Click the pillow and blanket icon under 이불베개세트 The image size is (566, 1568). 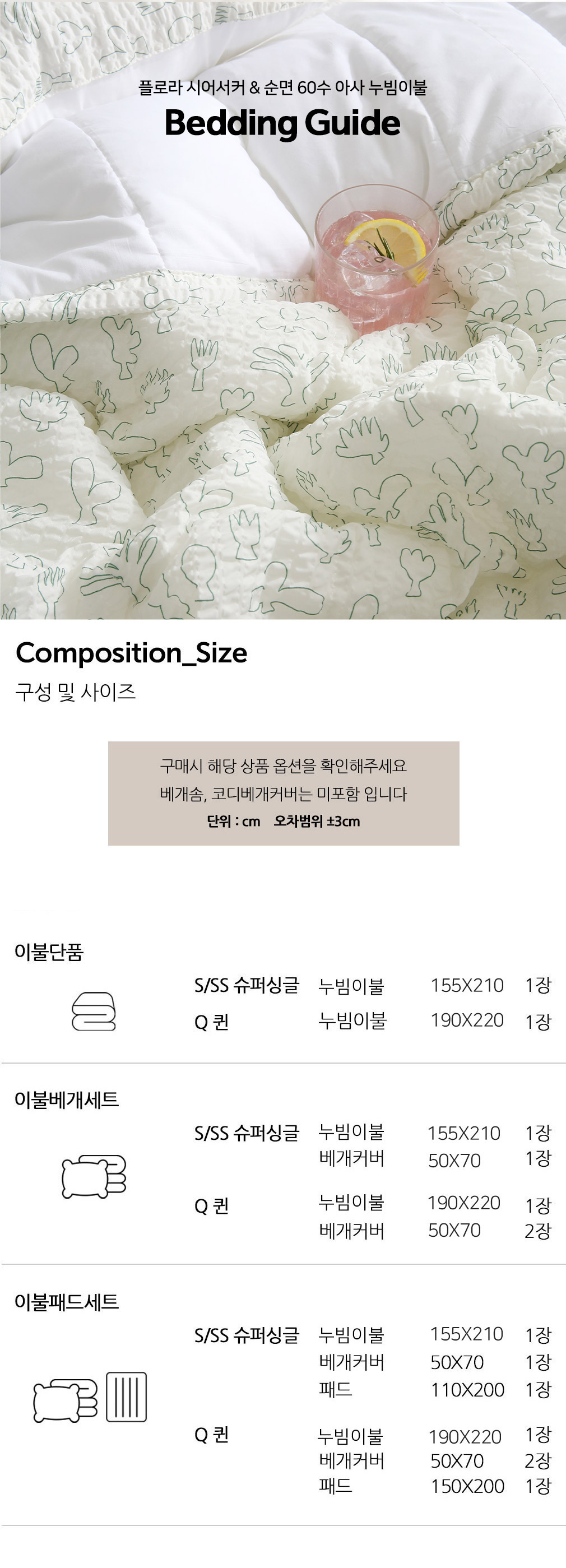[x=94, y=1177]
